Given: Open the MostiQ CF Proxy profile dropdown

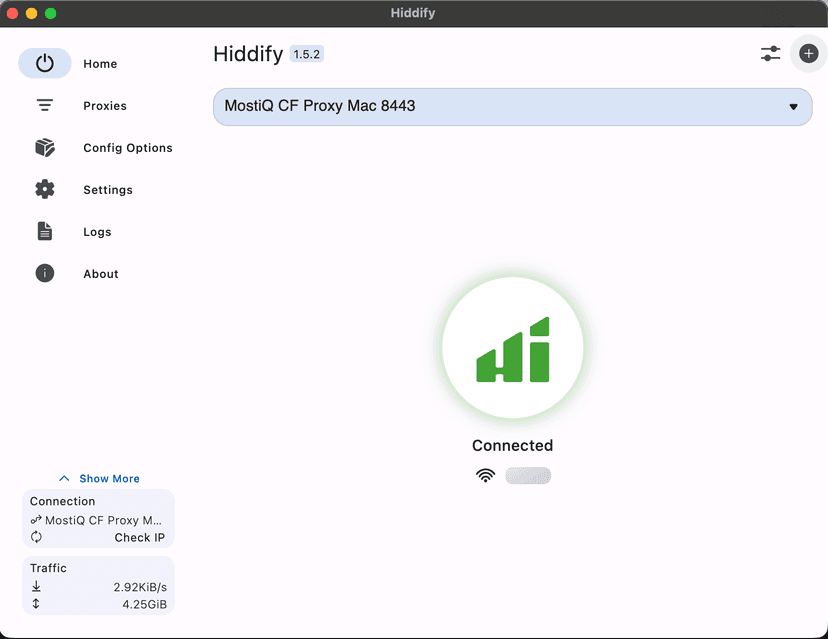Looking at the screenshot, I should [x=512, y=107].
